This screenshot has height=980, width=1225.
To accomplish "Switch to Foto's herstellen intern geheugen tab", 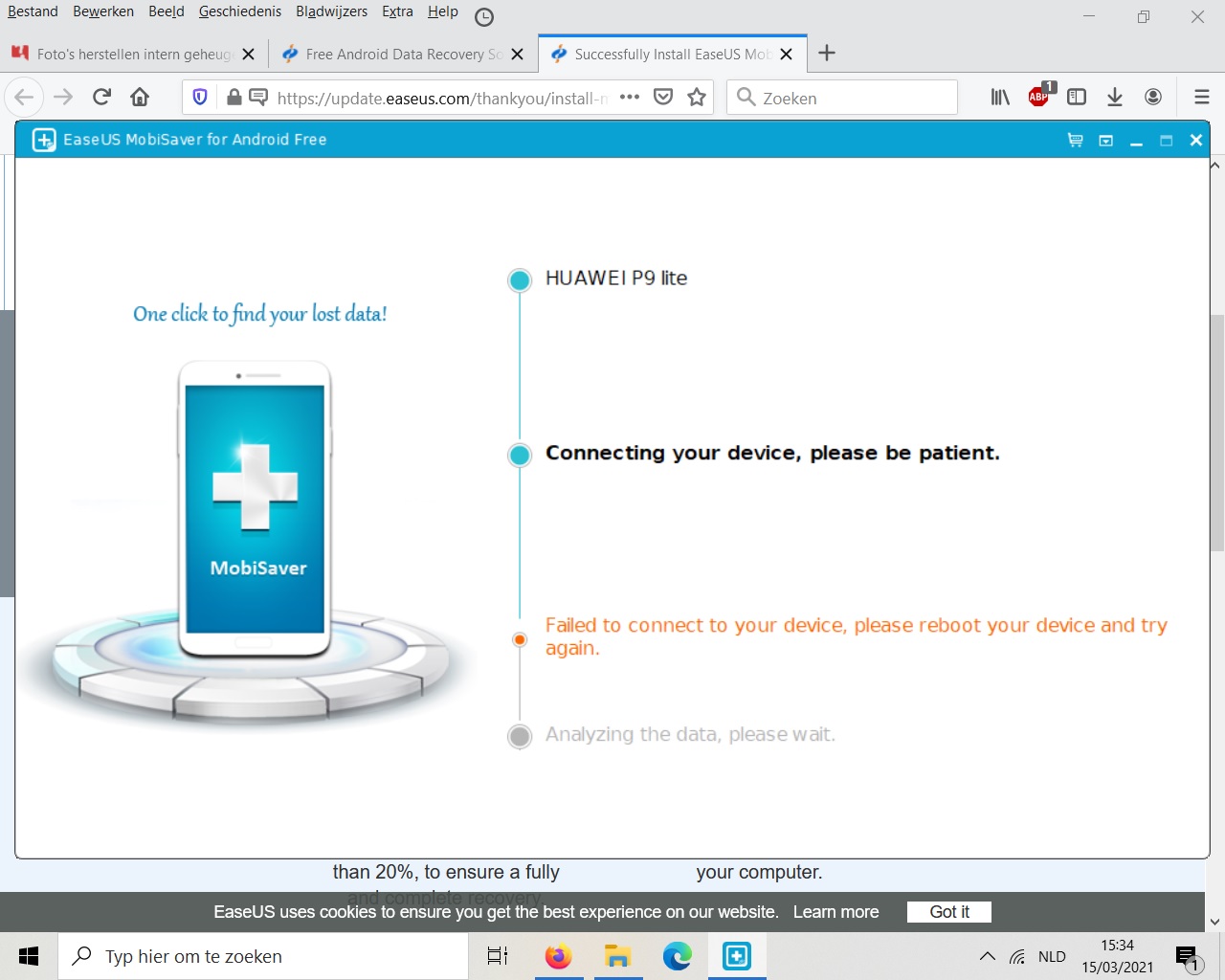I will [x=134, y=54].
